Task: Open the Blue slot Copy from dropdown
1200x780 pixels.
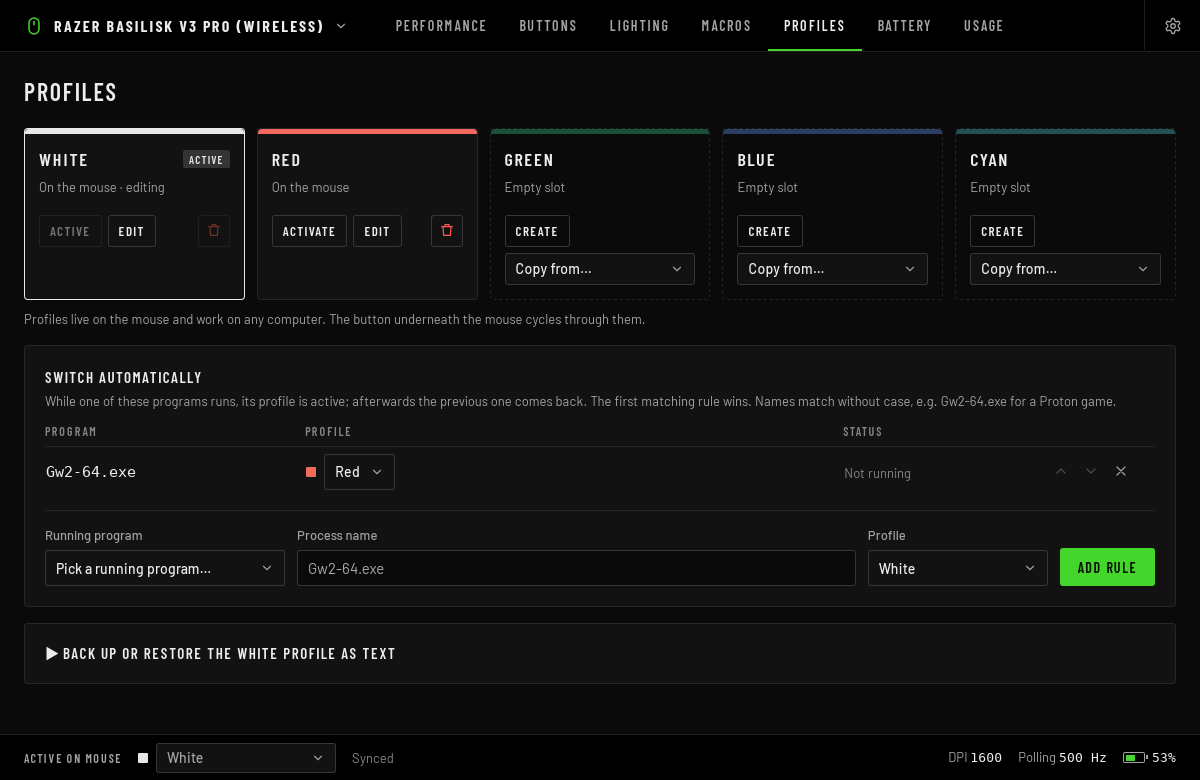Action: point(833,269)
